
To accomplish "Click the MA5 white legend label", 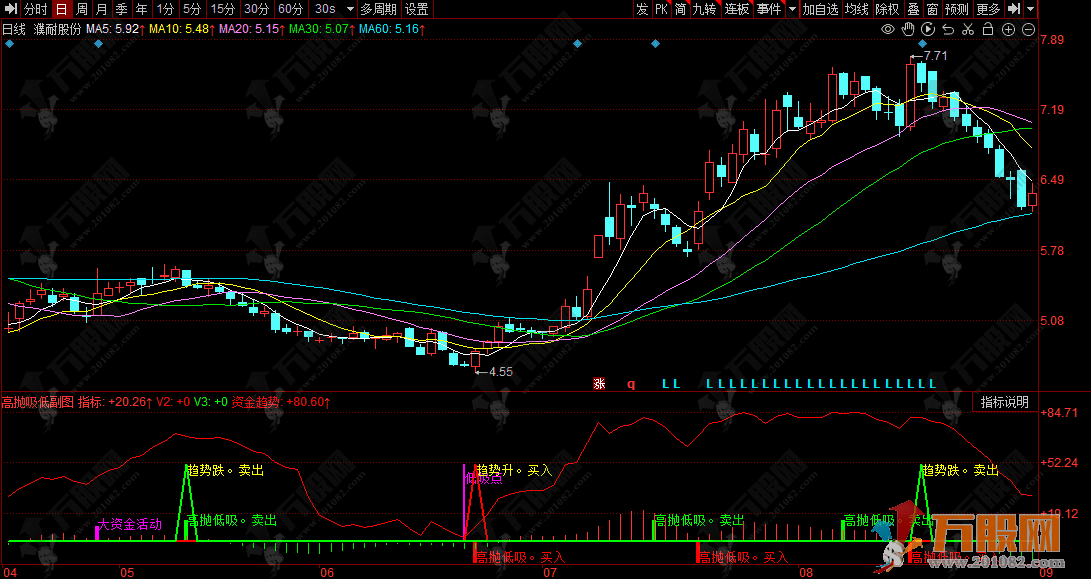I will click(112, 29).
